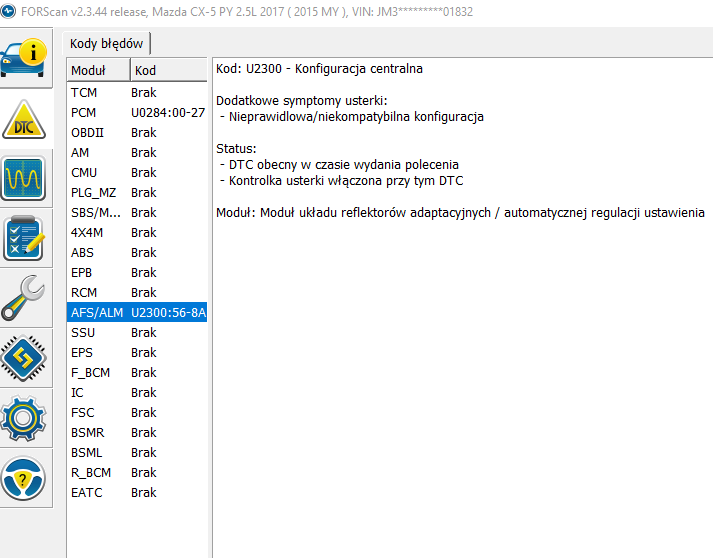The image size is (713, 558).
Task: Open the tests checklist icon
Action: pos(24,238)
